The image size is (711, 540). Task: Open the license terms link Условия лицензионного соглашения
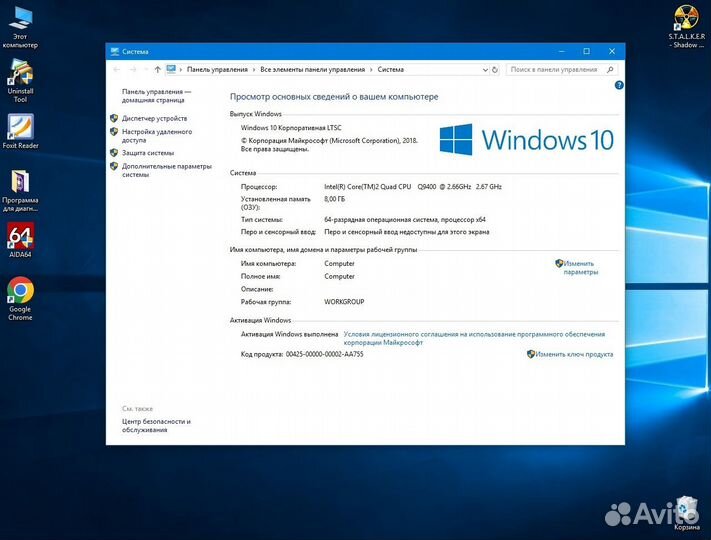(474, 338)
